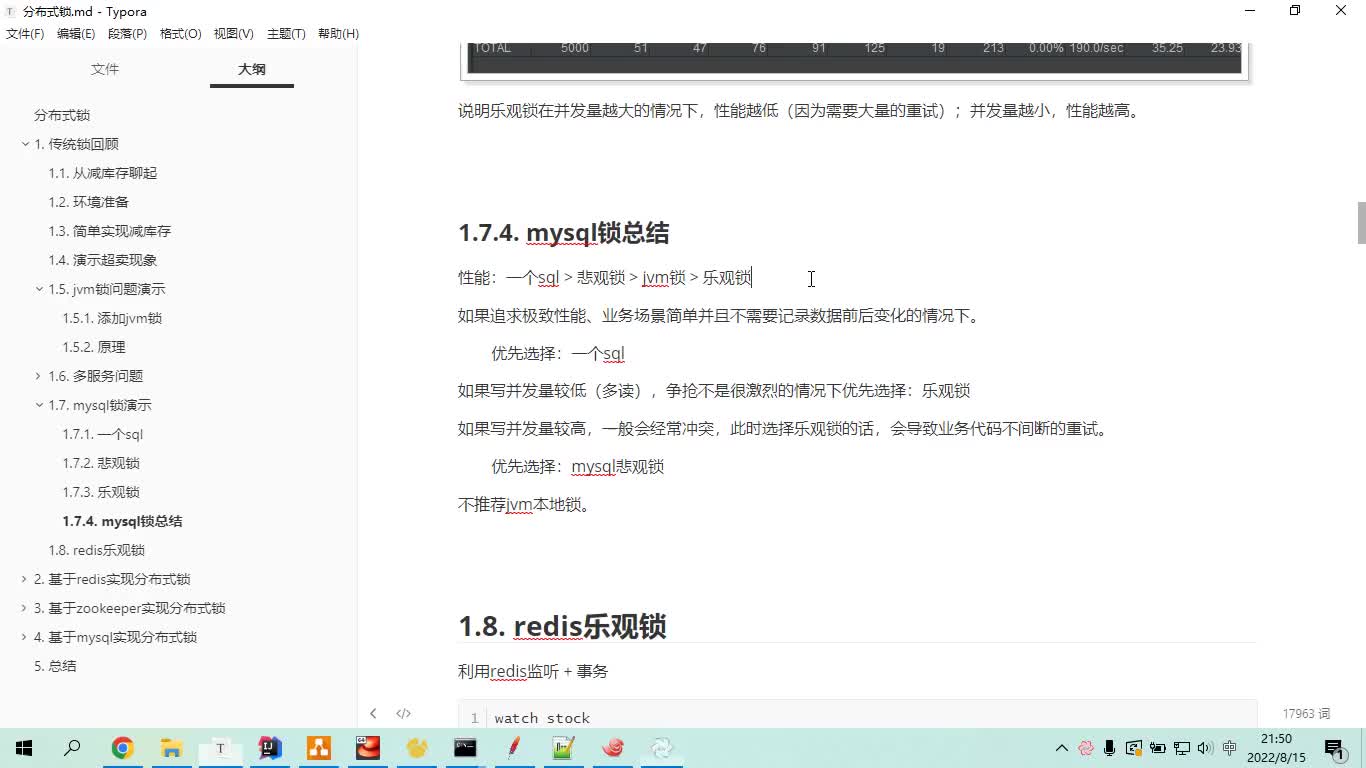Open Typora taskbar icon
Viewport: 1366px width, 768px height.
[x=220, y=748]
